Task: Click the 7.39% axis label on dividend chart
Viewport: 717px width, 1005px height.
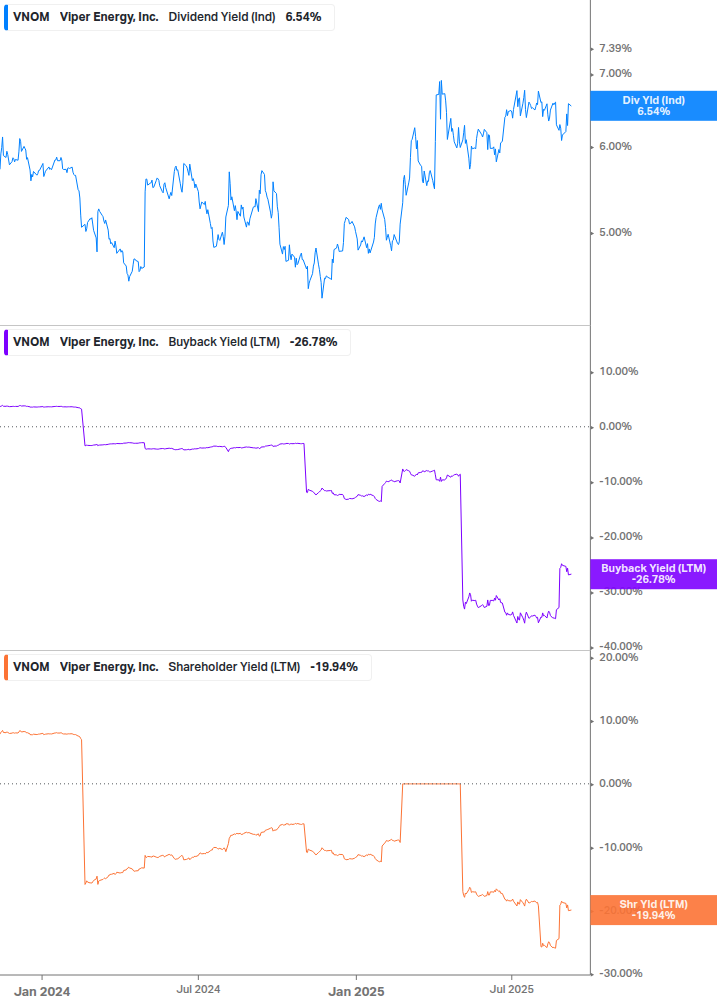Action: tap(615, 49)
